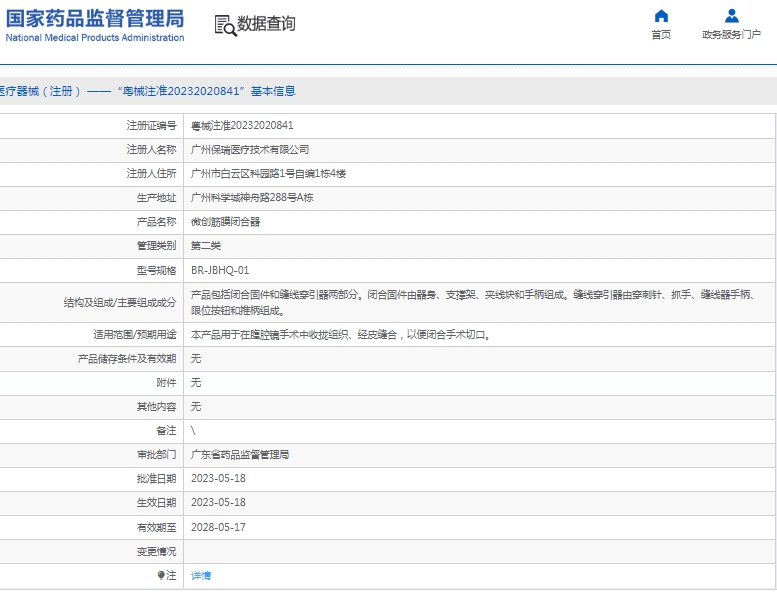This screenshot has height=598, width=777.
Task: Click the bulb icon beside 注
Action: pyautogui.click(x=161, y=575)
